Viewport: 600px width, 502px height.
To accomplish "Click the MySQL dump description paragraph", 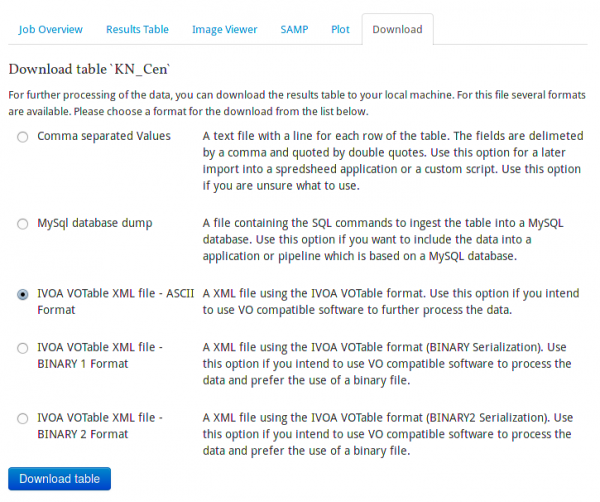I will pos(385,240).
